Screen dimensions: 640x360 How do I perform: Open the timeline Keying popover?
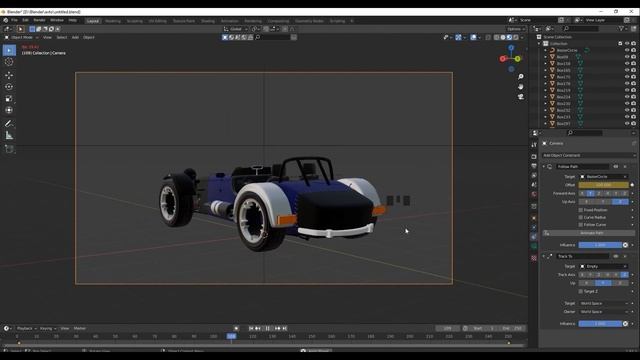(x=48, y=328)
